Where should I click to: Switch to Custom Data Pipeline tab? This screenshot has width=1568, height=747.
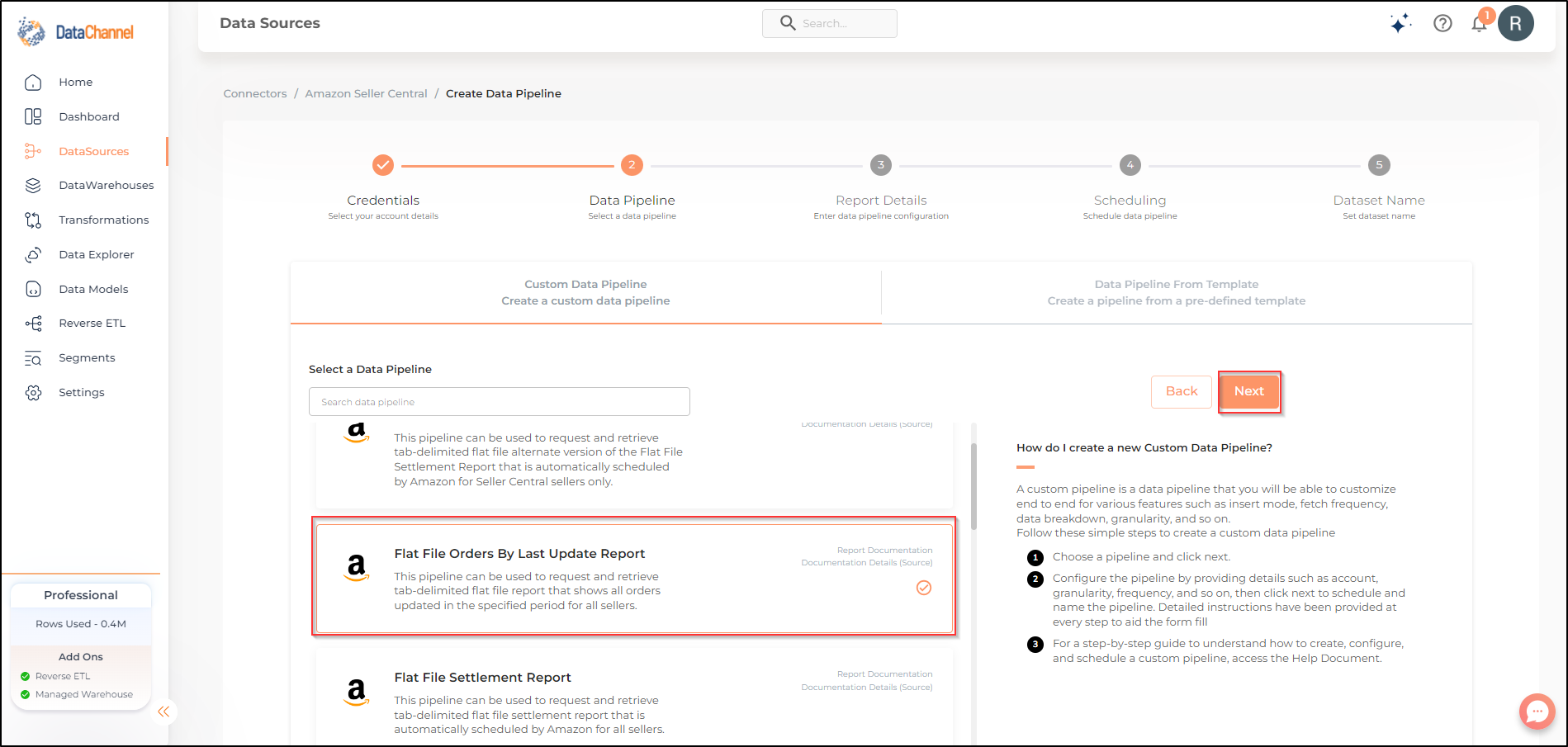point(585,293)
